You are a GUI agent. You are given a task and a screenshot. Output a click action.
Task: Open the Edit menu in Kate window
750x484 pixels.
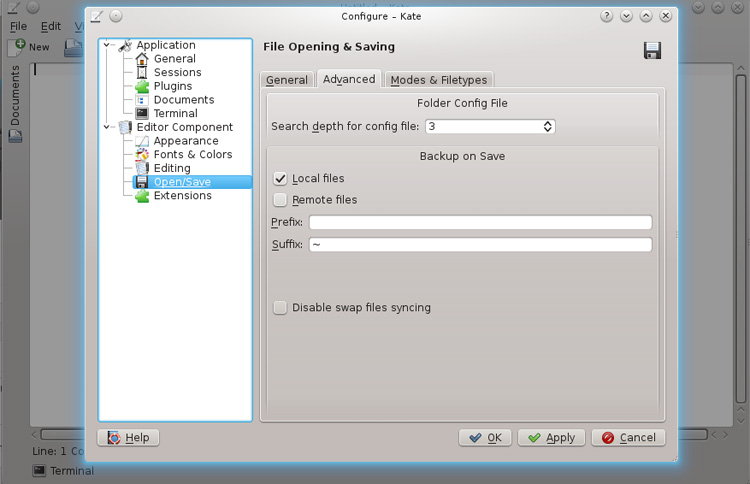pyautogui.click(x=51, y=26)
